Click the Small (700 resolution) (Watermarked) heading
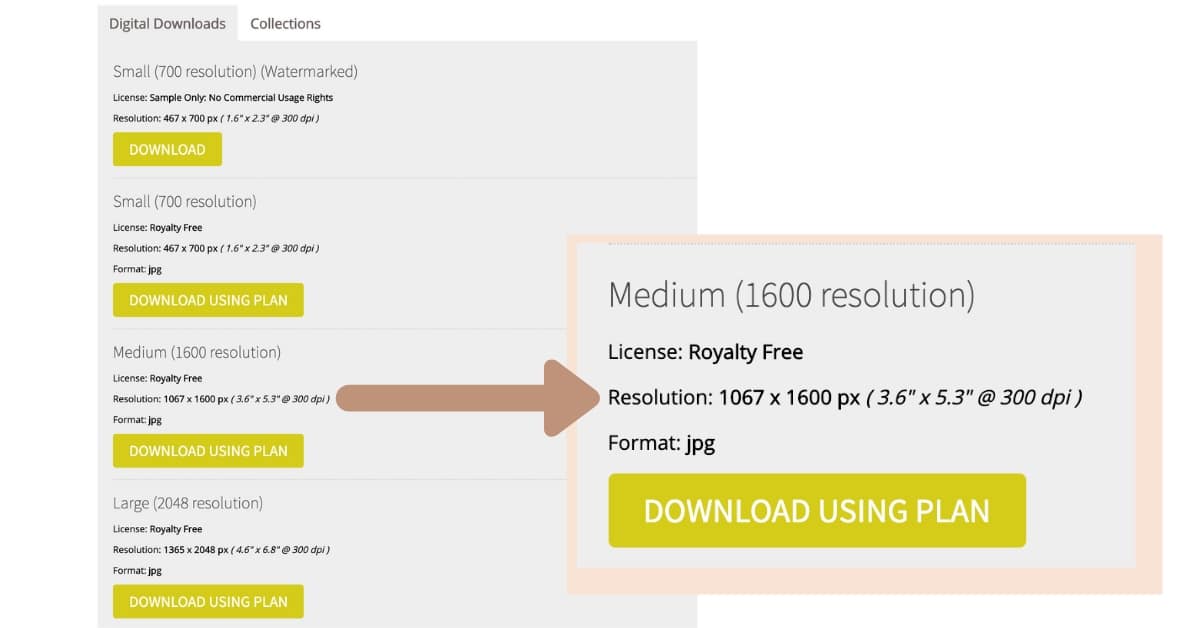 point(235,71)
